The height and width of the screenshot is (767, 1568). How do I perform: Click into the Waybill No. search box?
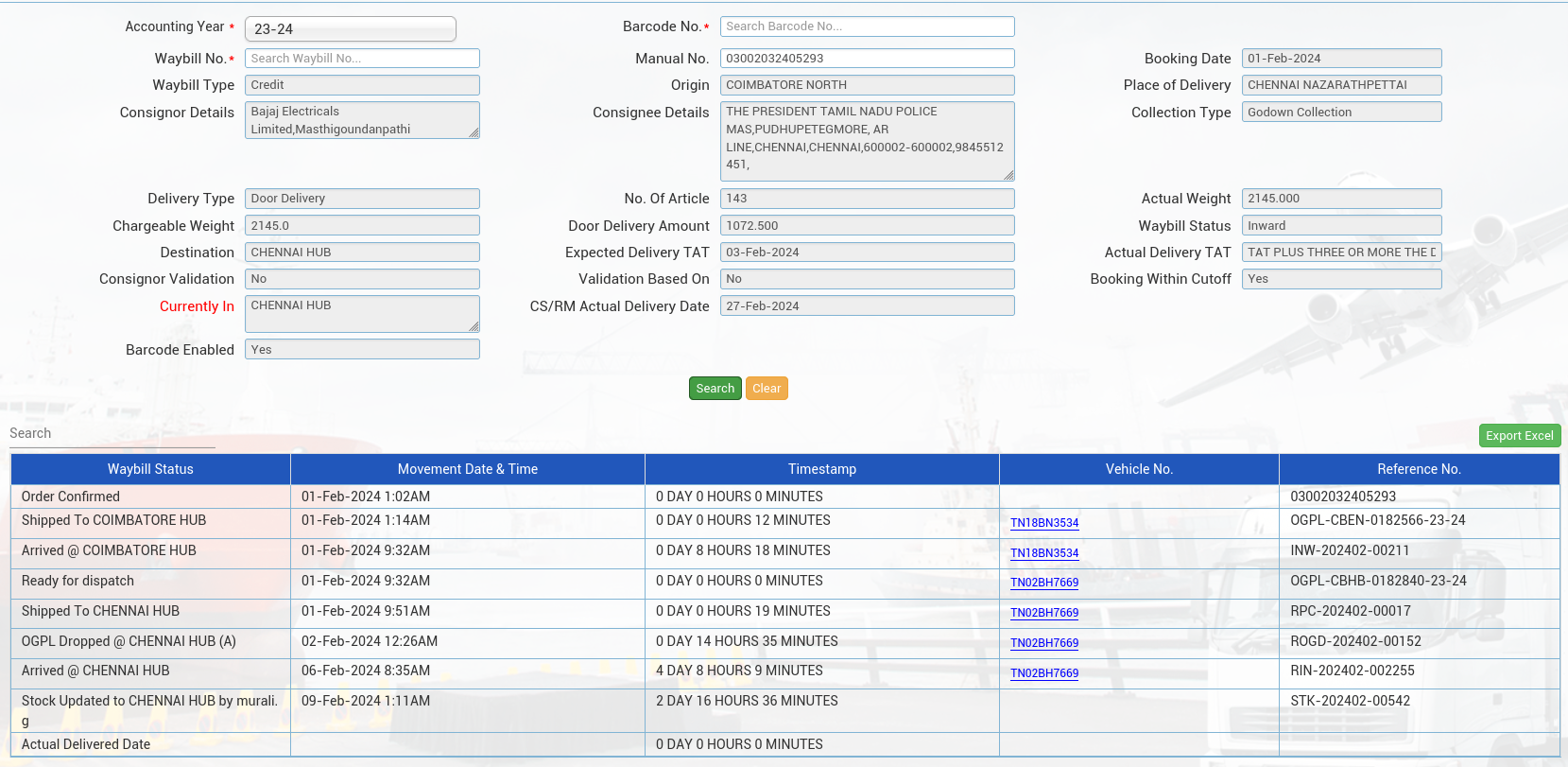(x=362, y=59)
